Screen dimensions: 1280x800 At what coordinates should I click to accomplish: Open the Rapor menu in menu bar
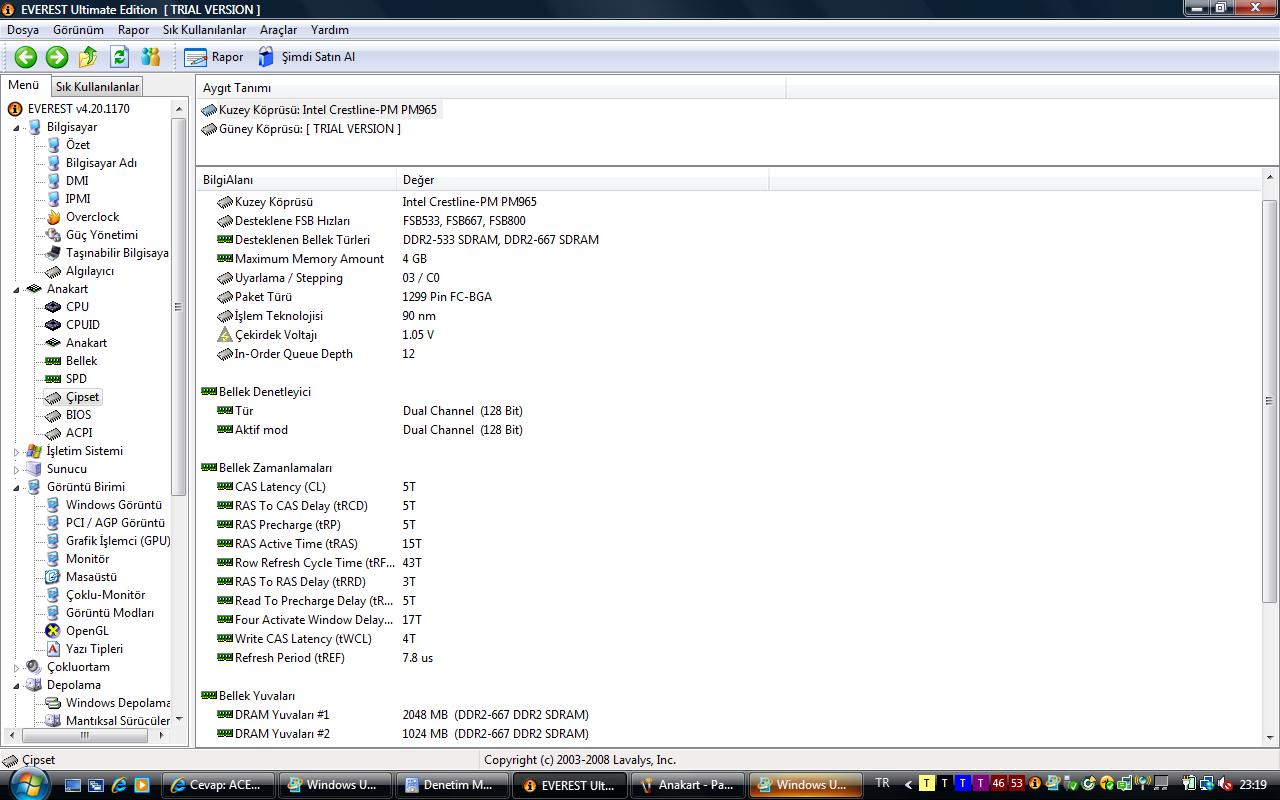tap(133, 30)
